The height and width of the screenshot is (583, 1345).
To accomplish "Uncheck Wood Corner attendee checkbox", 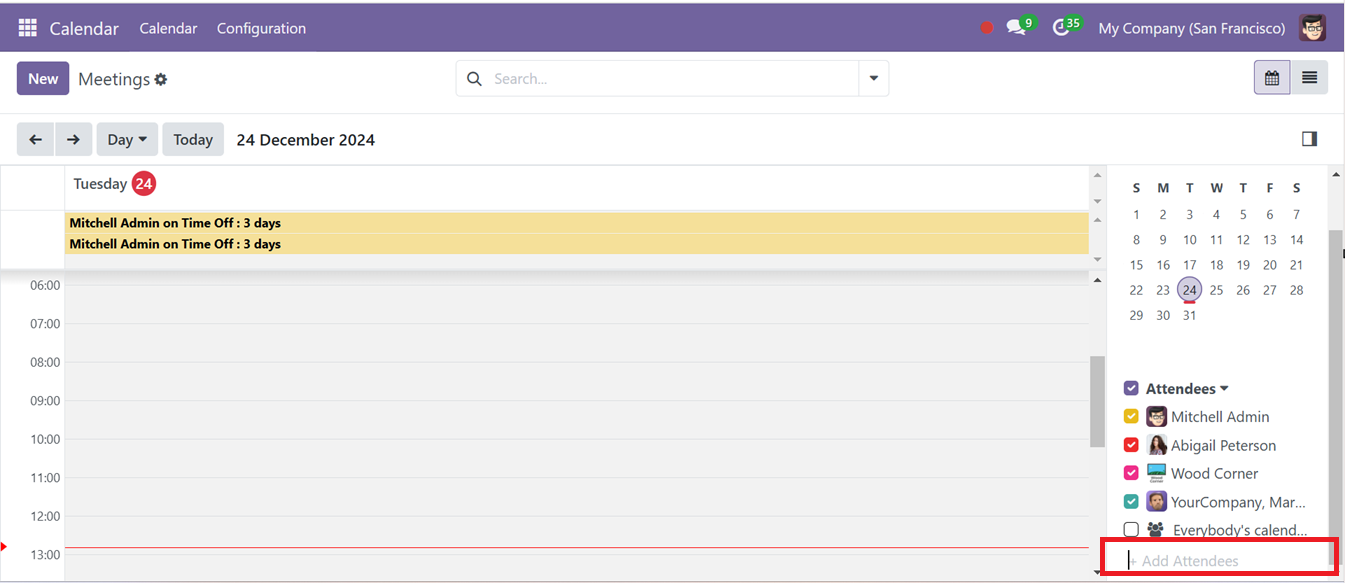I will coord(1131,473).
